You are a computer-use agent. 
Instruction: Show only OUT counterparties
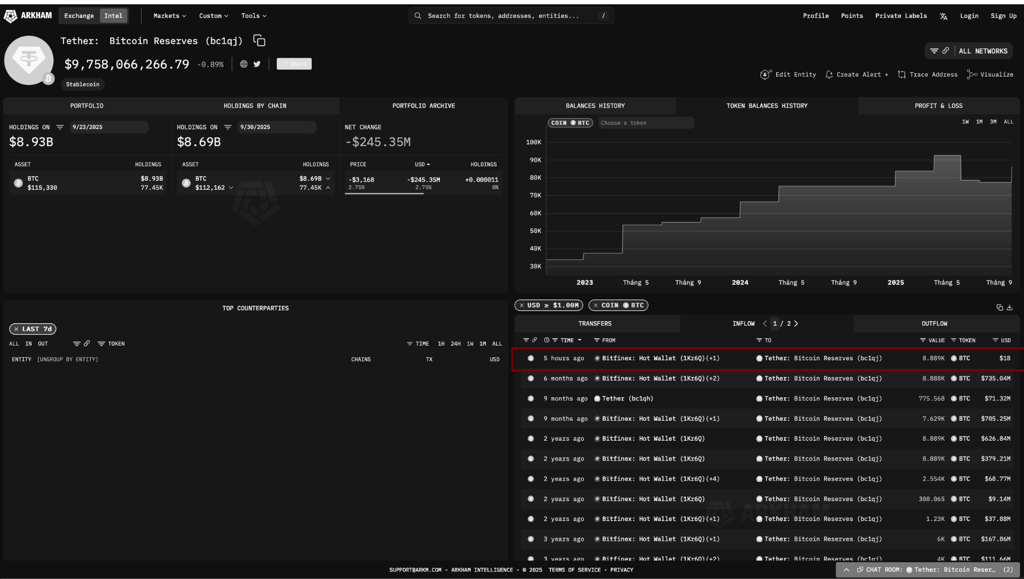click(42, 343)
